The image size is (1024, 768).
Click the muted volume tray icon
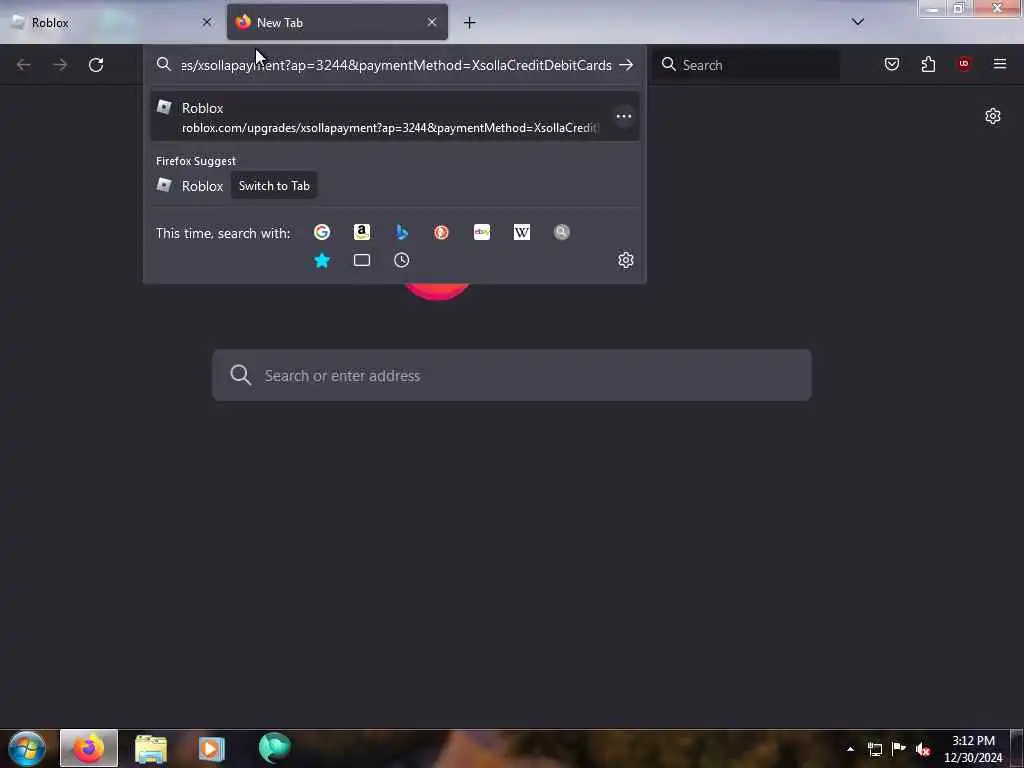[923, 749]
